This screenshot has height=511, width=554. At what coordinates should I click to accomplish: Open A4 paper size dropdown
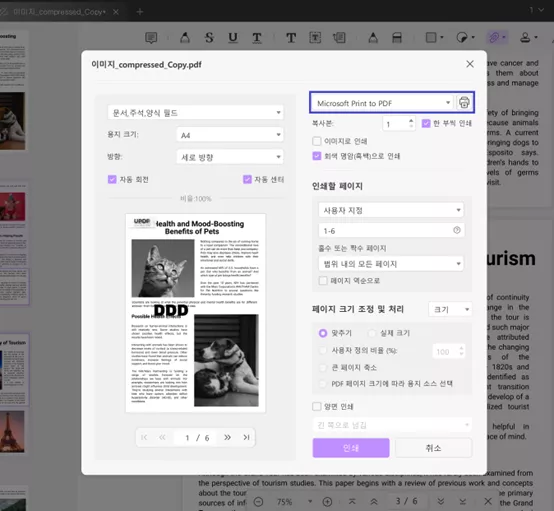pyautogui.click(x=230, y=135)
